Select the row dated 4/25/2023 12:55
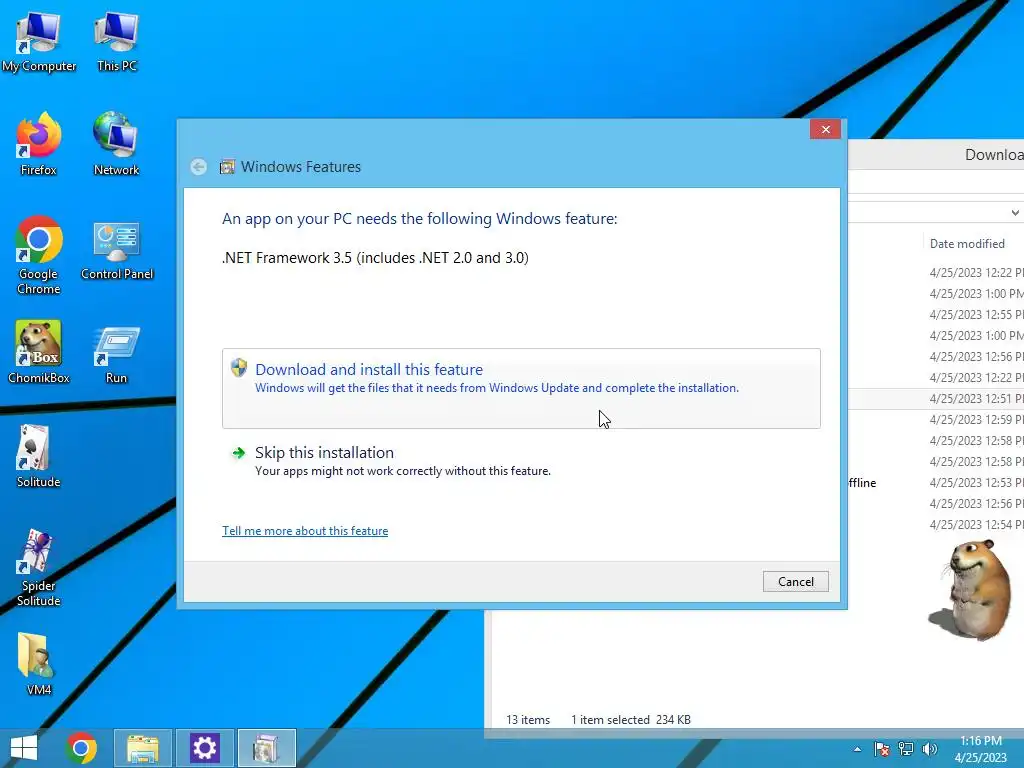Image resolution: width=1024 pixels, height=768 pixels. [935, 315]
